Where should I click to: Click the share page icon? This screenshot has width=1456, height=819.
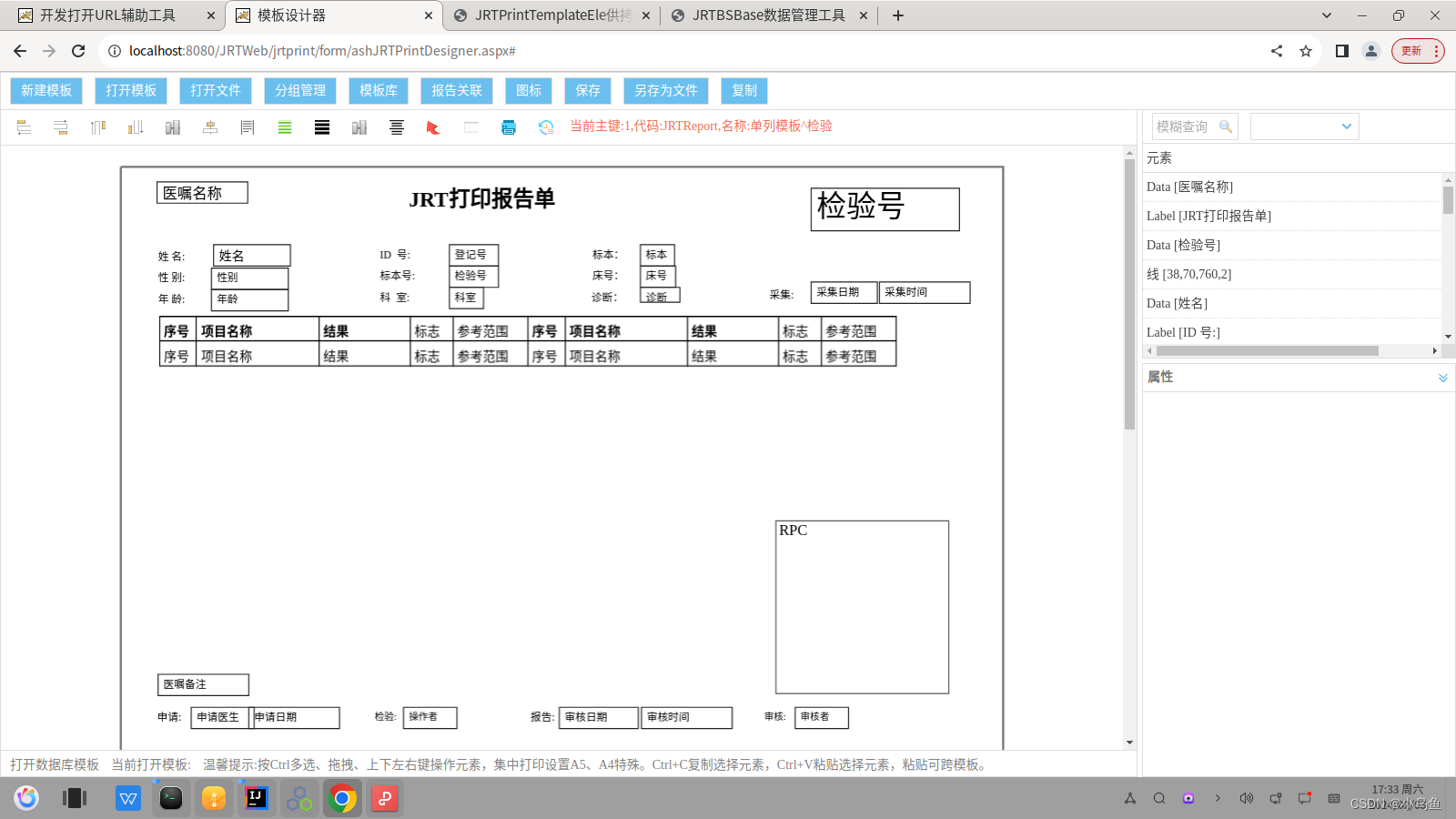pos(1277,51)
